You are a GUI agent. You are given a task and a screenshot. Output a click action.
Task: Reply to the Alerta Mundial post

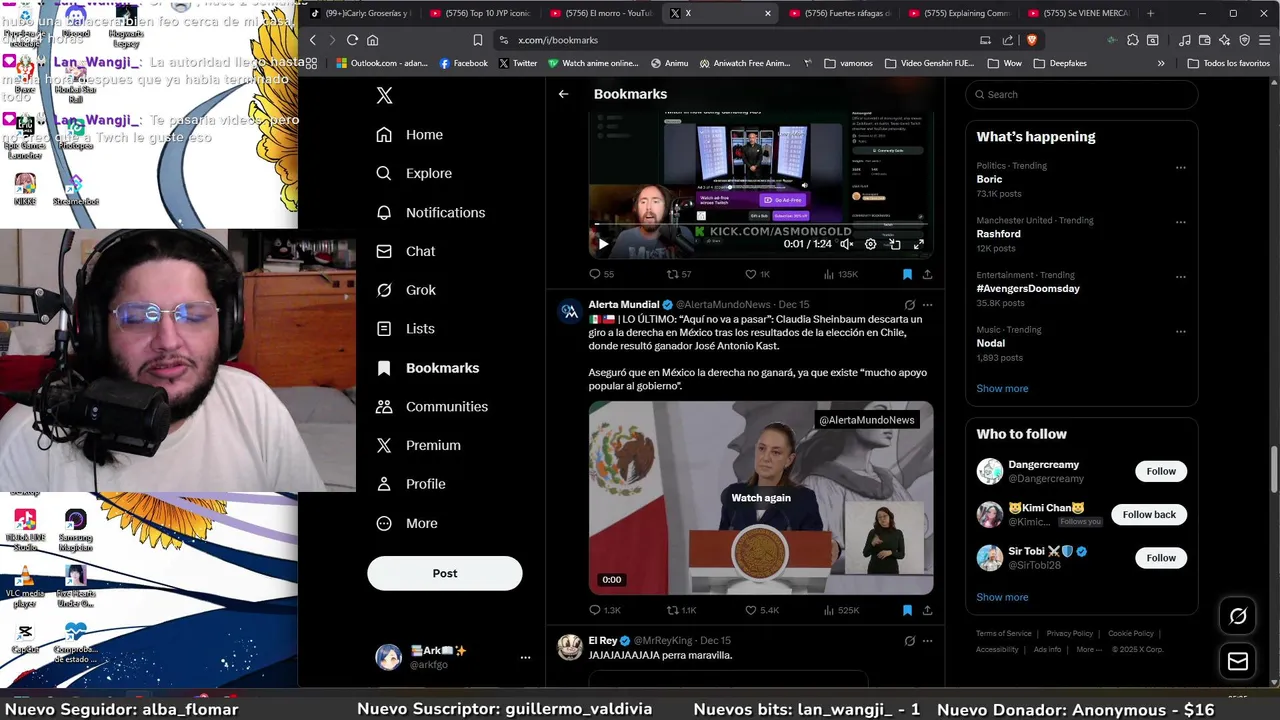pos(605,610)
